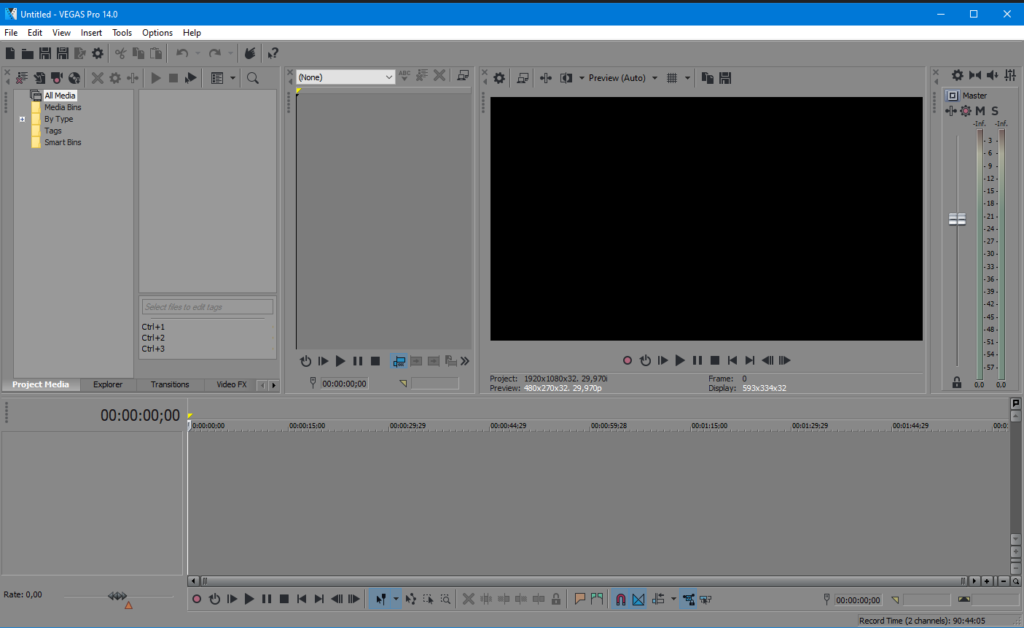
Task: Click the Record button on main transport
Action: tap(197, 599)
